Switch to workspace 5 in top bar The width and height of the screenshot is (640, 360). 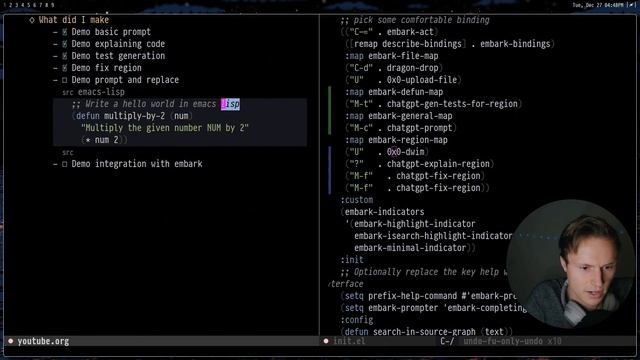point(29,5)
